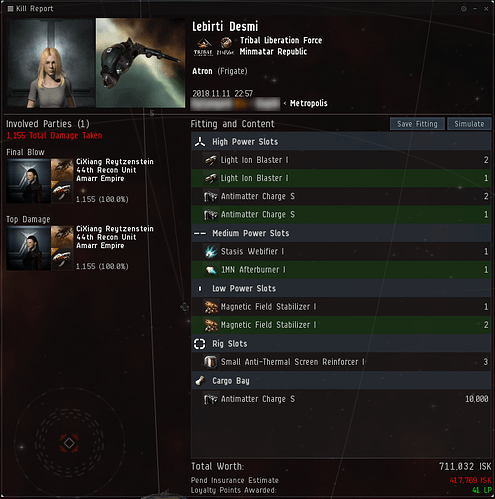This screenshot has width=495, height=499.
Task: Open the Metropolis region link
Action: (x=309, y=103)
